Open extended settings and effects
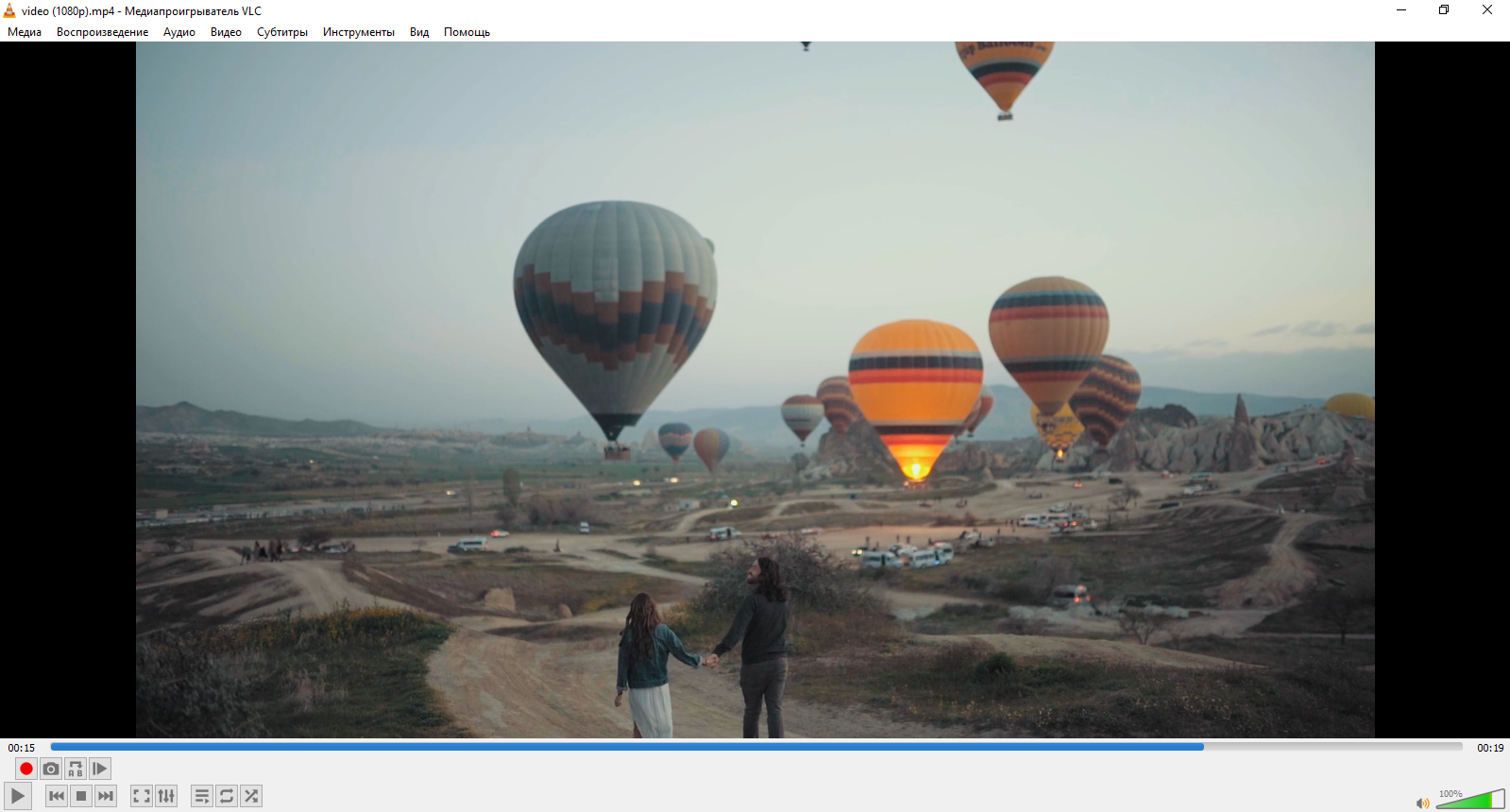Viewport: 1510px width, 812px height. (x=166, y=796)
